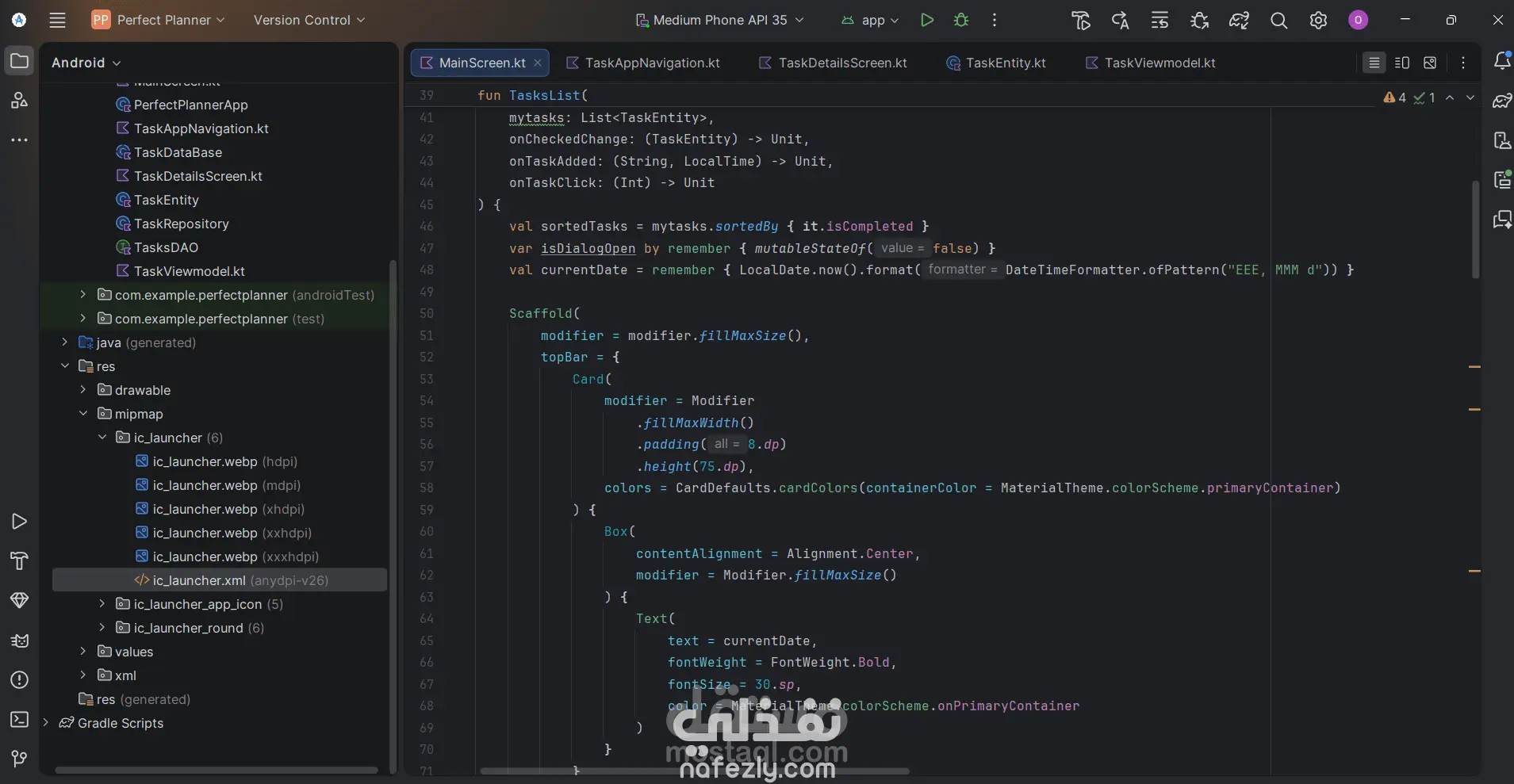Click the 1 typo indicator
Screen dimensions: 1514x784
[1425, 98]
